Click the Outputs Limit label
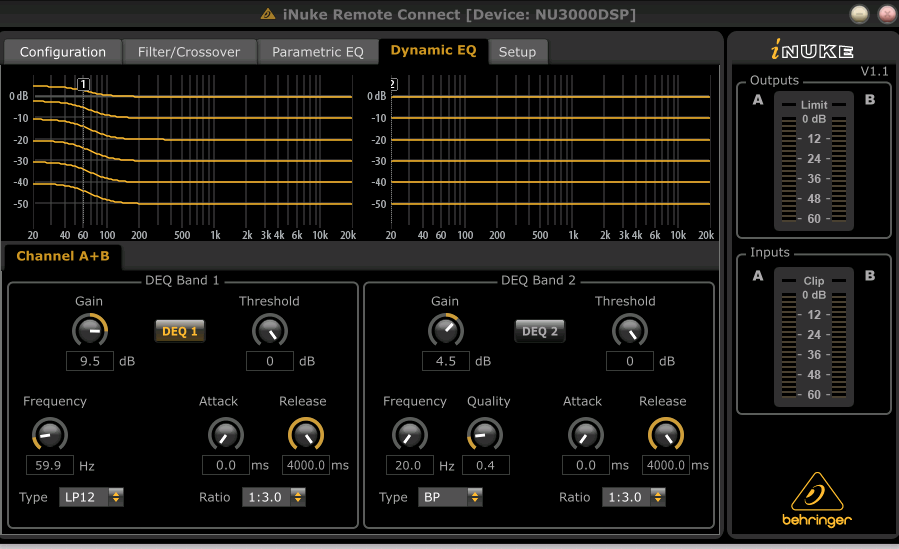The image size is (899, 549). tap(814, 105)
